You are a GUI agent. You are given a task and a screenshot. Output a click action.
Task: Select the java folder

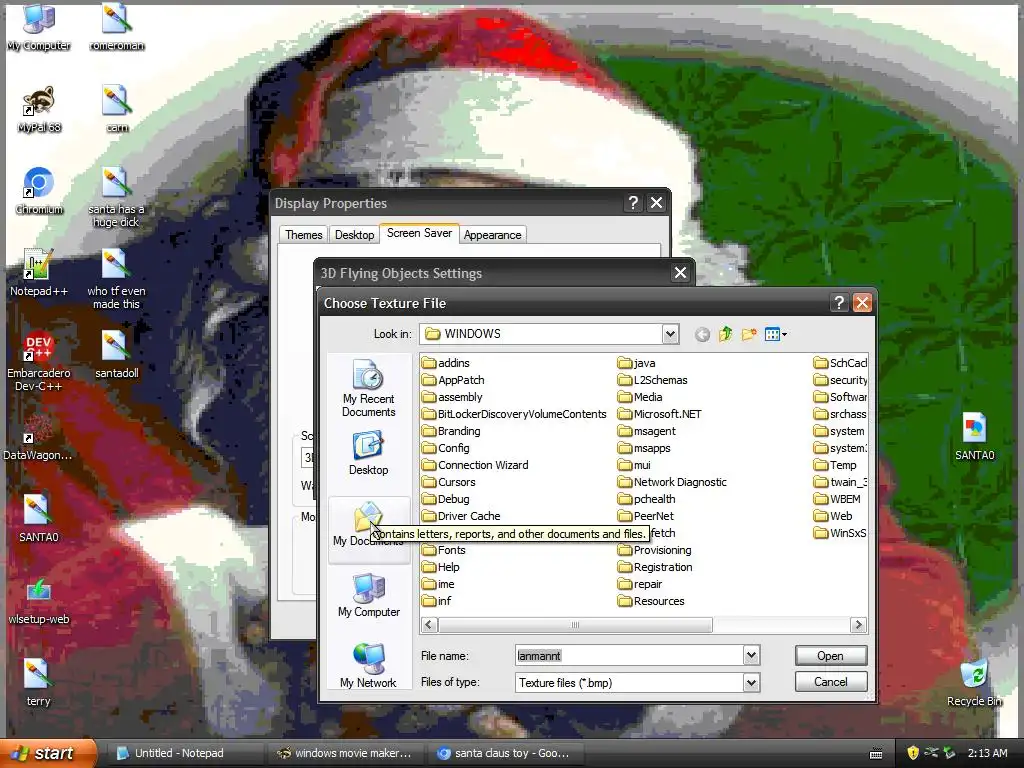(x=637, y=363)
